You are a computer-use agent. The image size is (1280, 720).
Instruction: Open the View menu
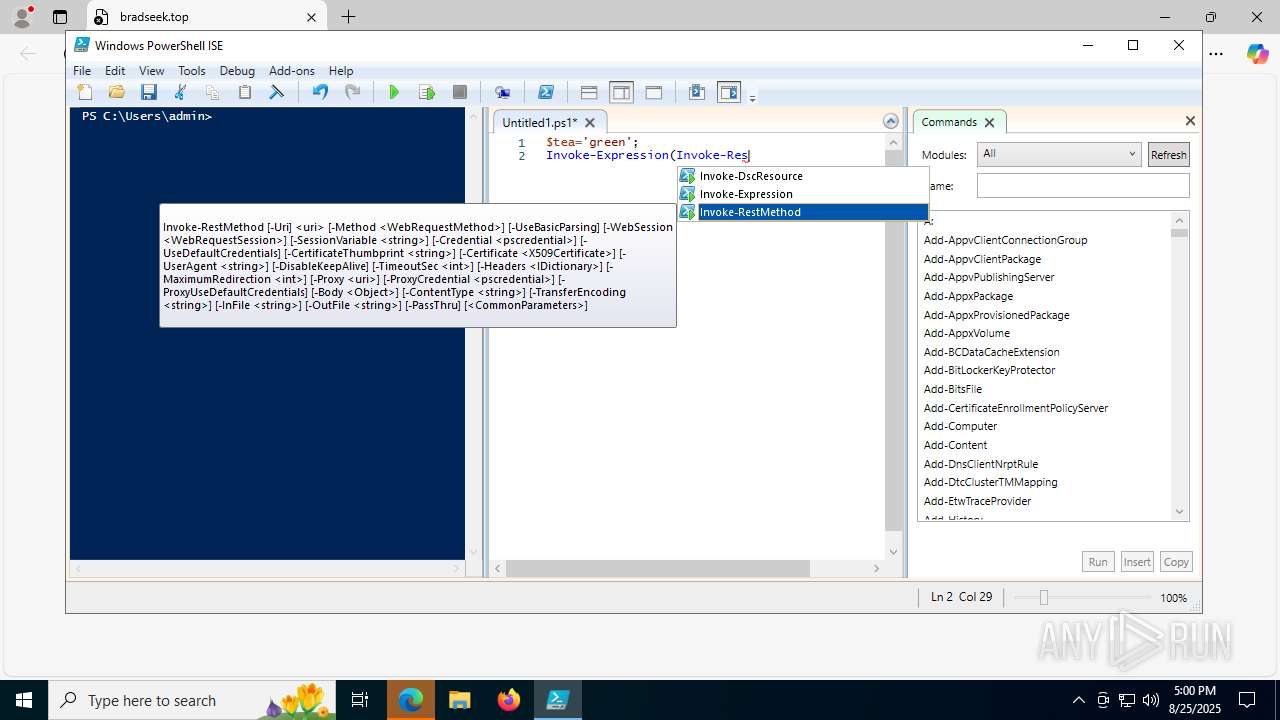(x=152, y=71)
